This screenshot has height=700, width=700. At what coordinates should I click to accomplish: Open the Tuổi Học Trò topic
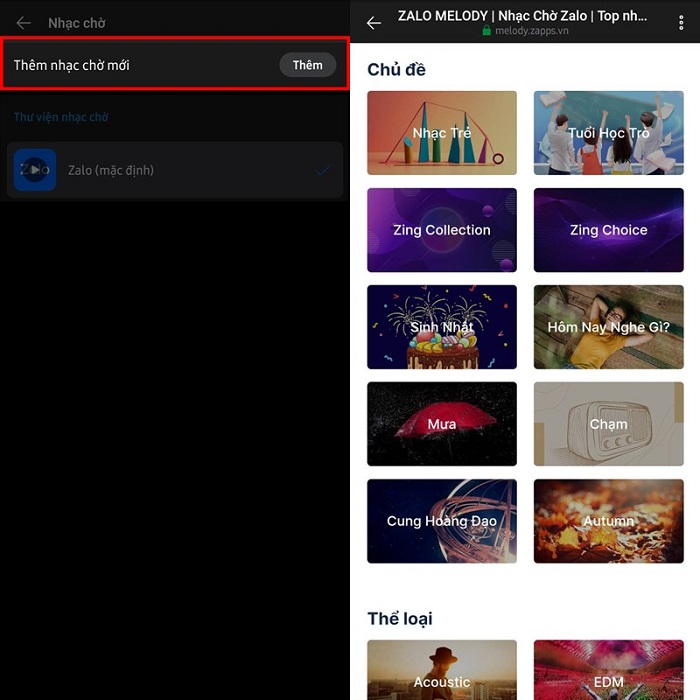click(x=608, y=133)
